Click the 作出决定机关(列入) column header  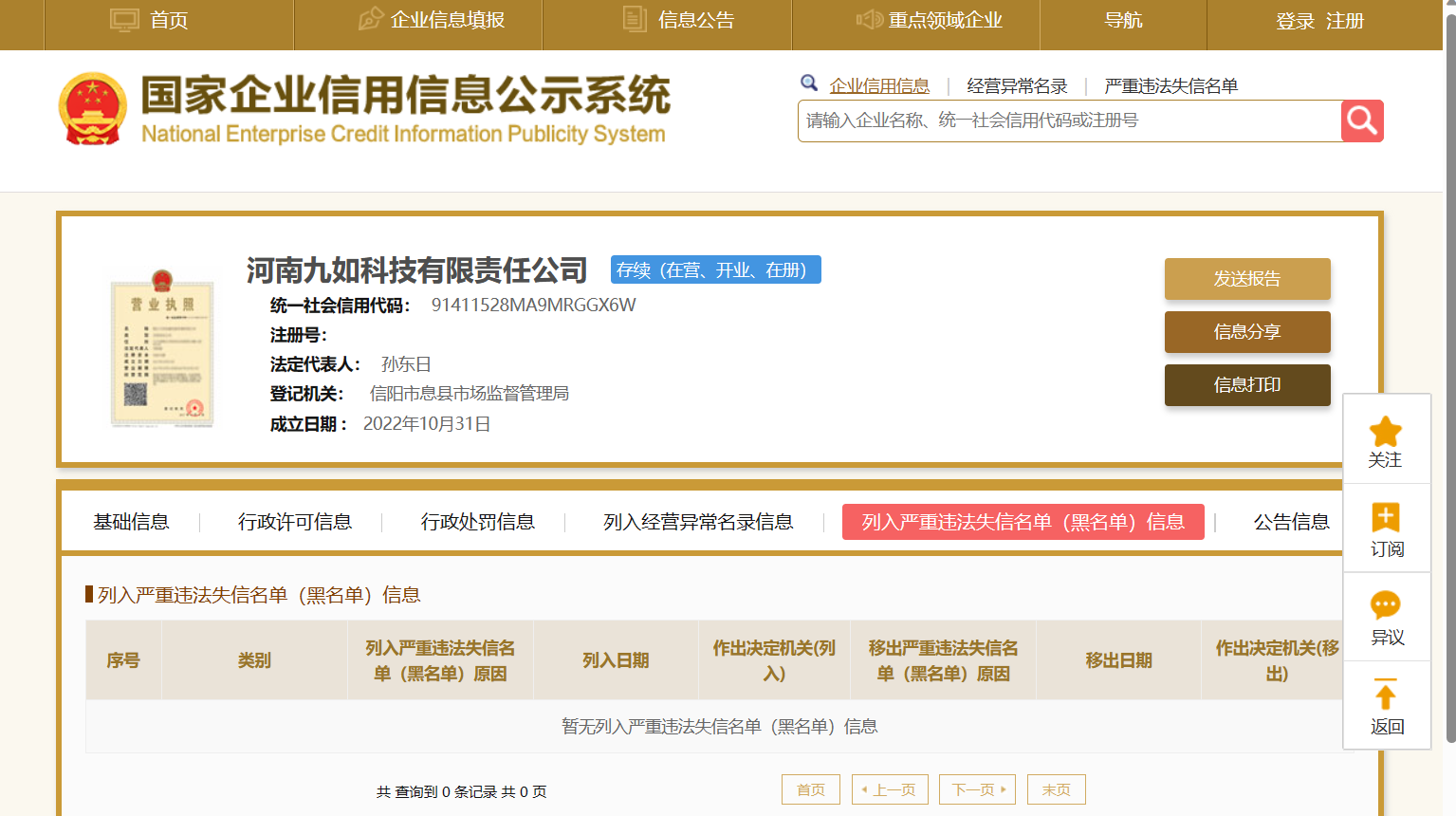pyautogui.click(x=774, y=660)
